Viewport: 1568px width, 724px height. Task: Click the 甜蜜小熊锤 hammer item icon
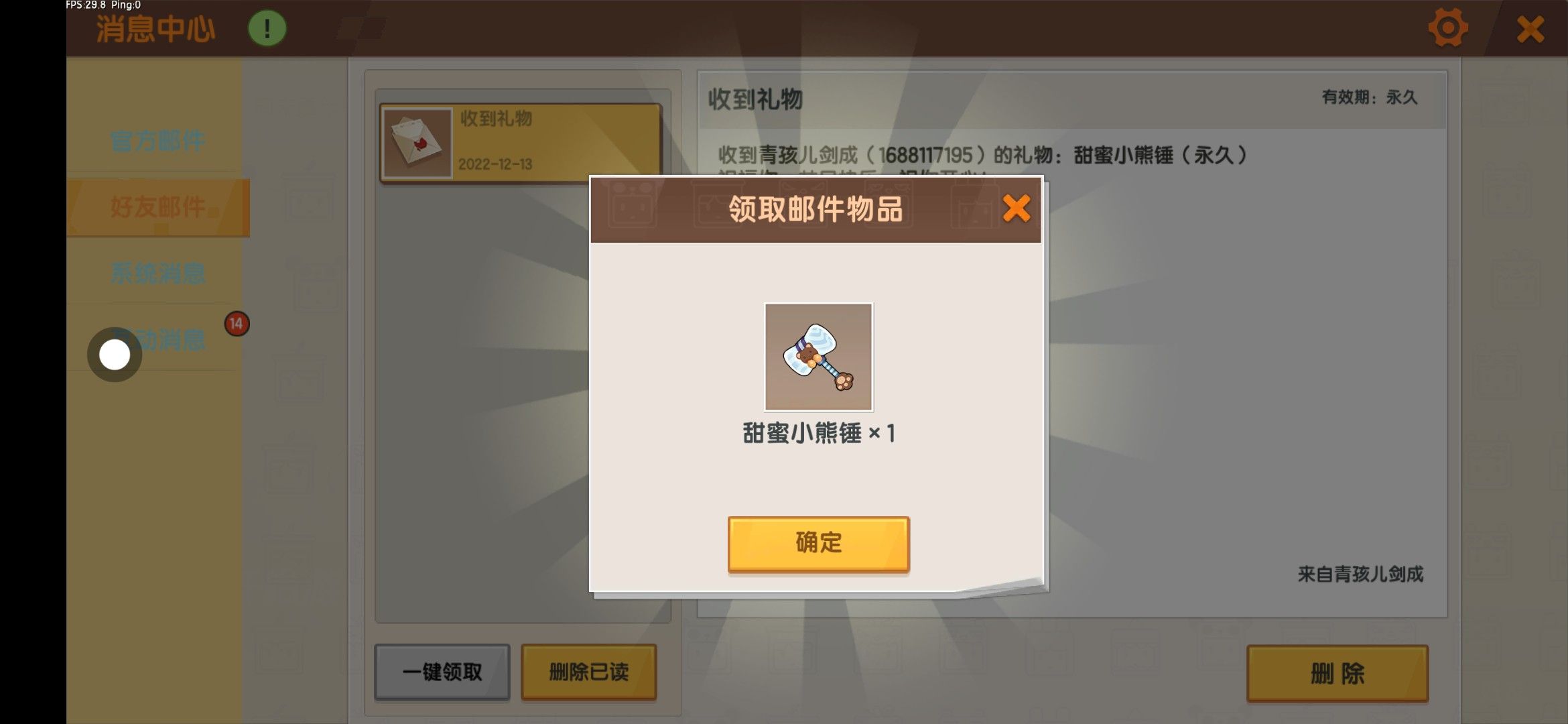tap(819, 357)
